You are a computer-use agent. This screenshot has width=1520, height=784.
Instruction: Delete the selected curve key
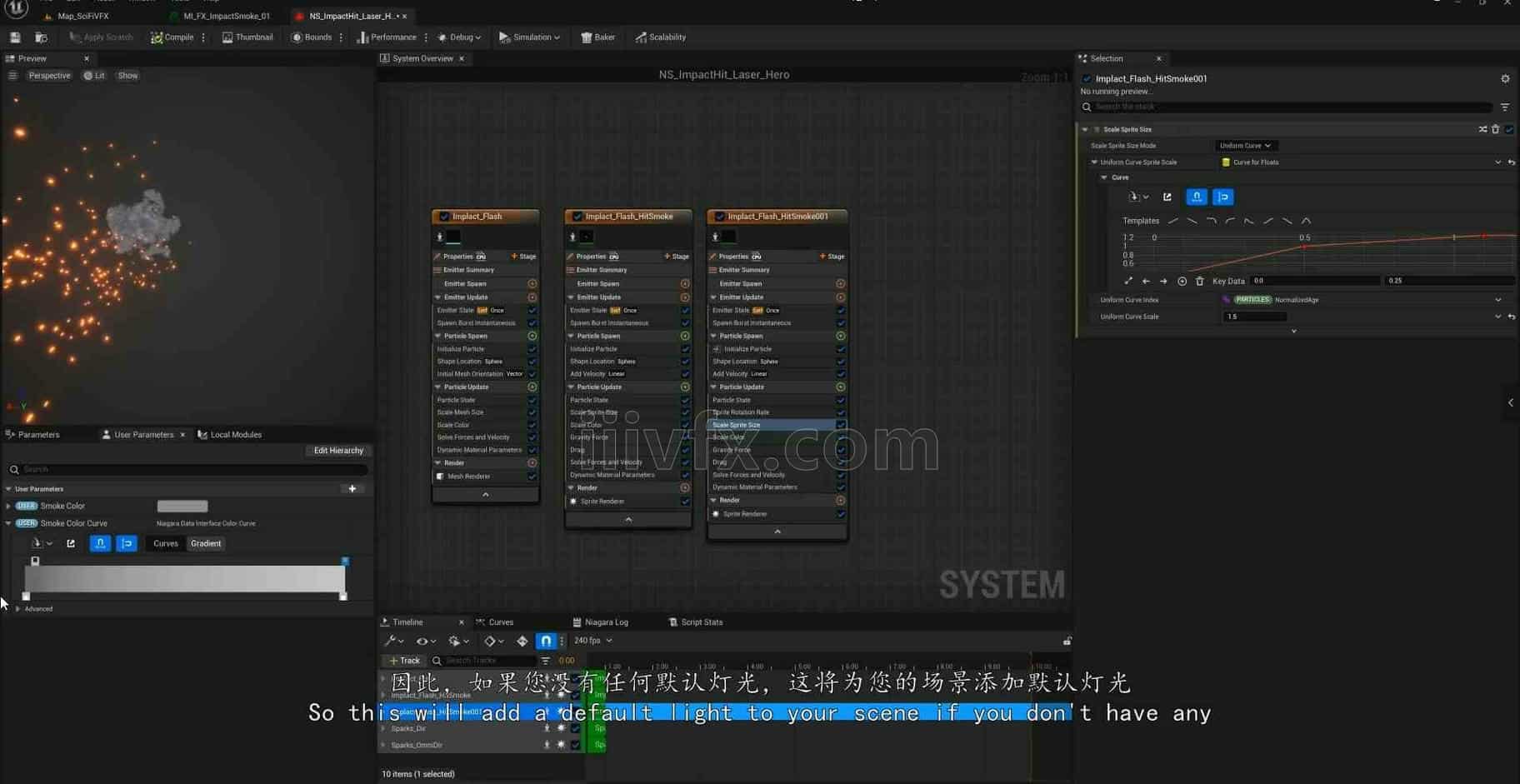coord(1200,281)
